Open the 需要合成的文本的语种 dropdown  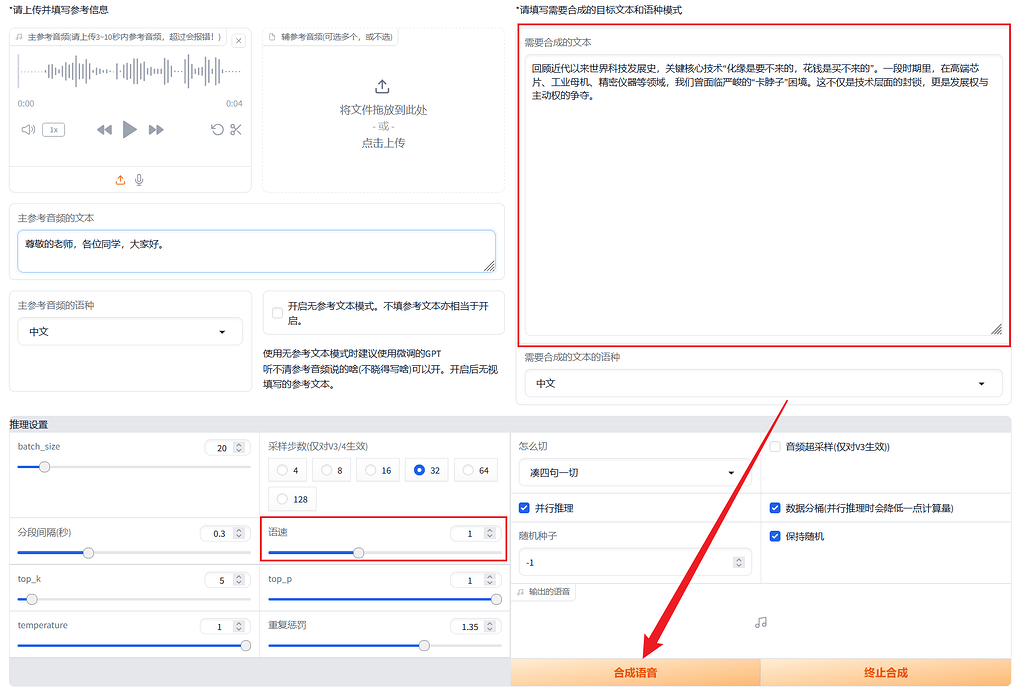(763, 383)
